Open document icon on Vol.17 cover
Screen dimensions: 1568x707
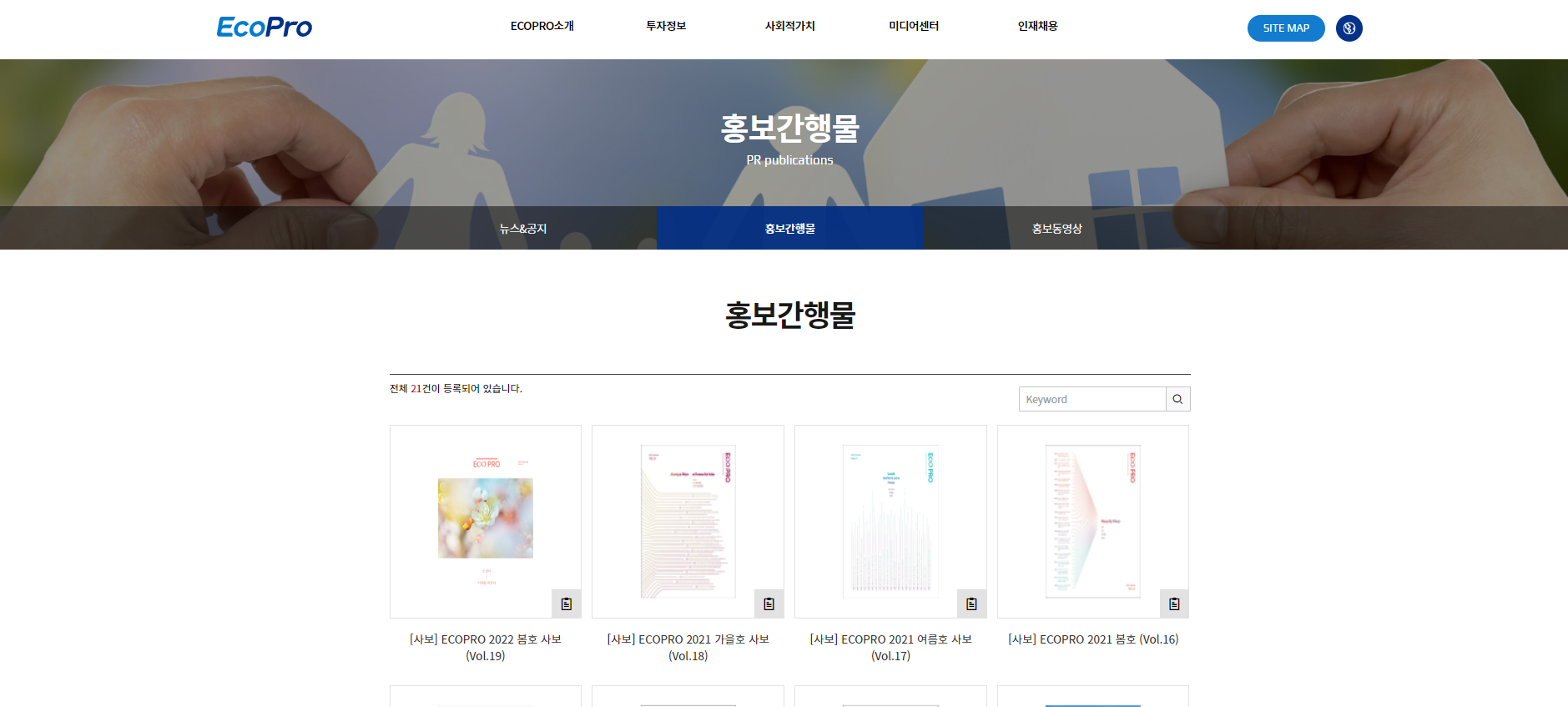pos(972,603)
